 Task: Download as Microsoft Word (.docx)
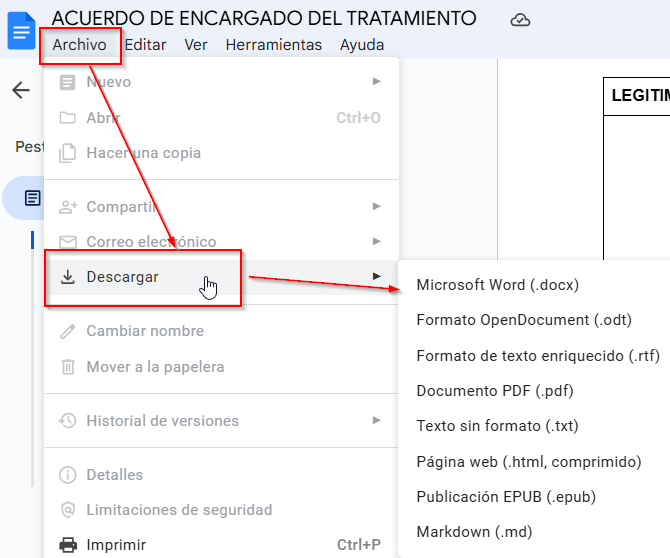pos(497,285)
